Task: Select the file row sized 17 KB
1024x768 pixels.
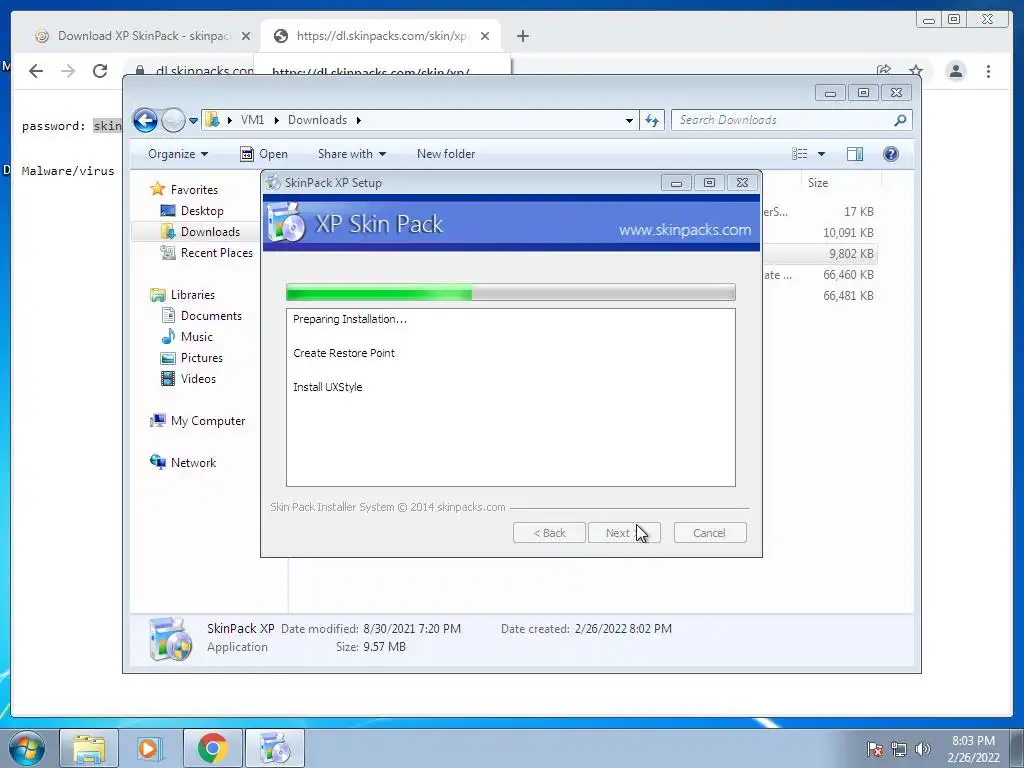Action: click(x=820, y=212)
